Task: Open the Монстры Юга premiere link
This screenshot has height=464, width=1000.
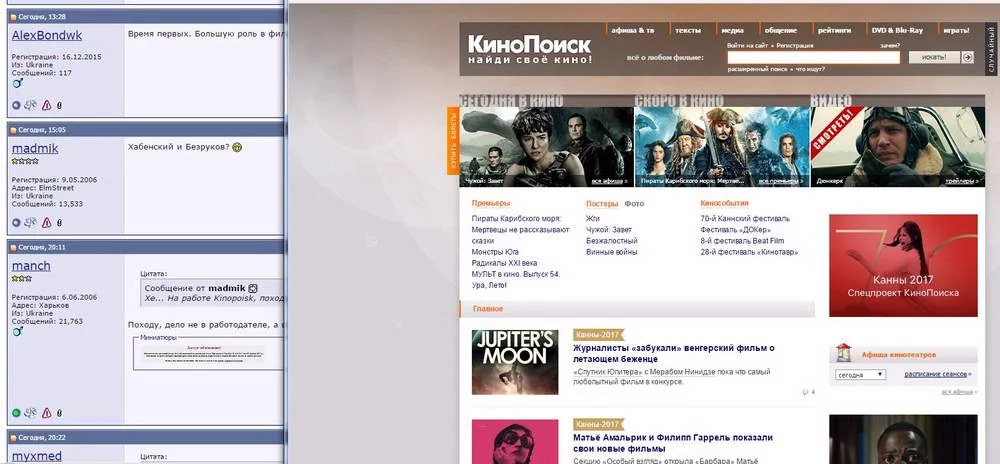Action: click(x=495, y=252)
